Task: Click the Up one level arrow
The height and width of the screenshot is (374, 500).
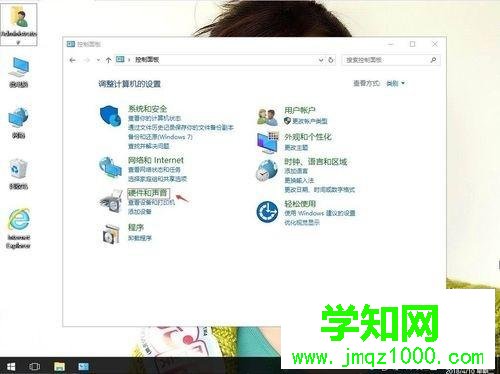Action: [x=108, y=60]
